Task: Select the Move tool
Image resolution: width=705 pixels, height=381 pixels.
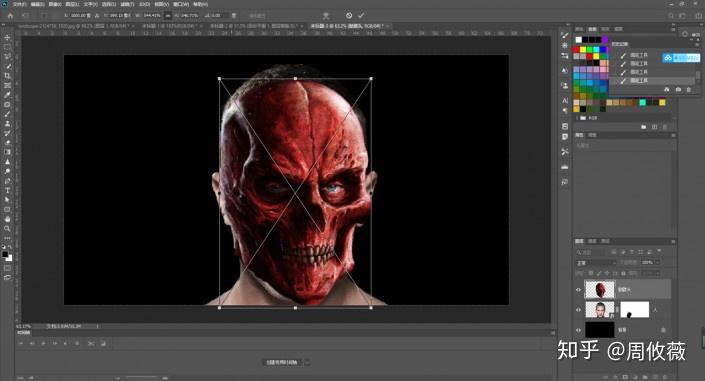Action: pos(7,38)
